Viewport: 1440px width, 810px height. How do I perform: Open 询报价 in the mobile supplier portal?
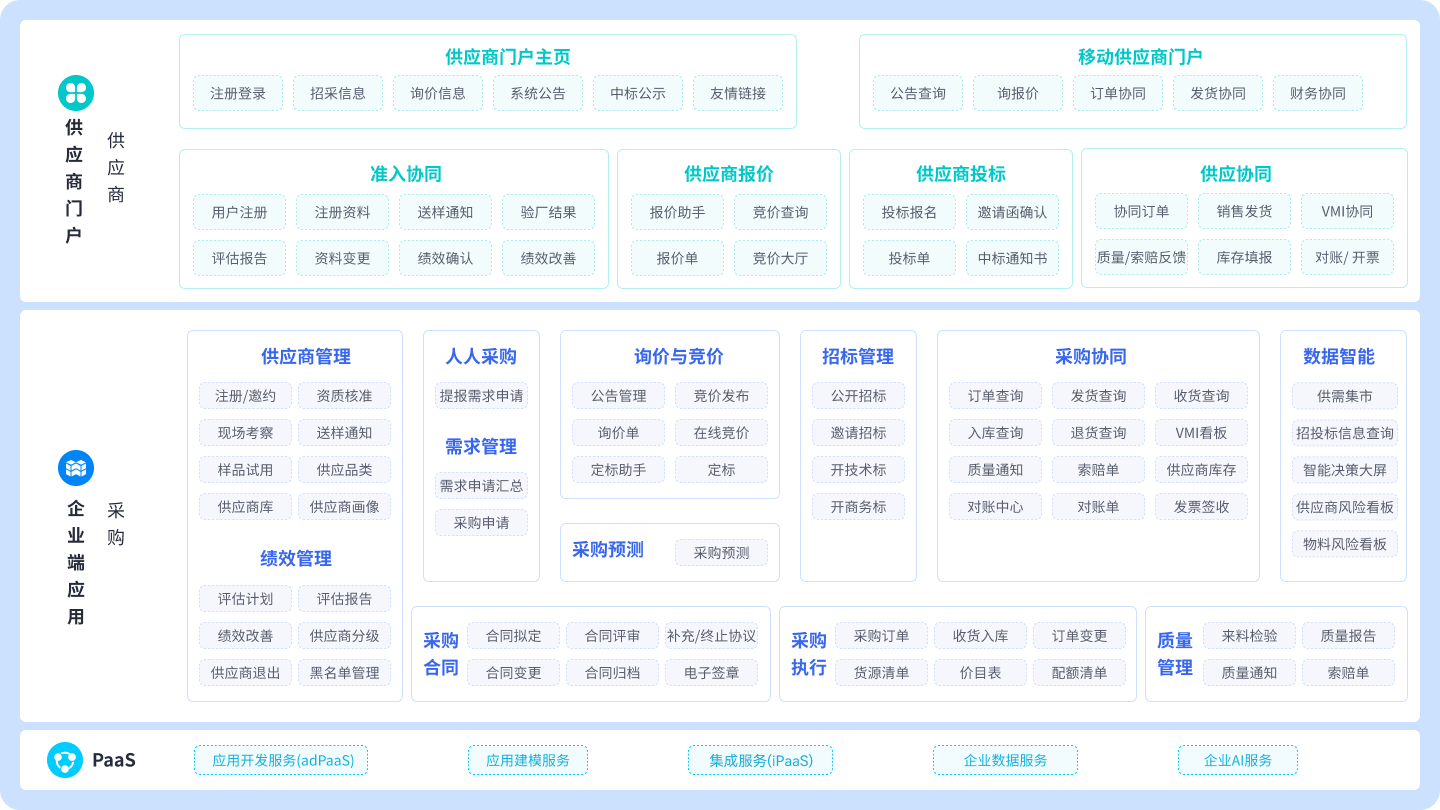[1017, 93]
